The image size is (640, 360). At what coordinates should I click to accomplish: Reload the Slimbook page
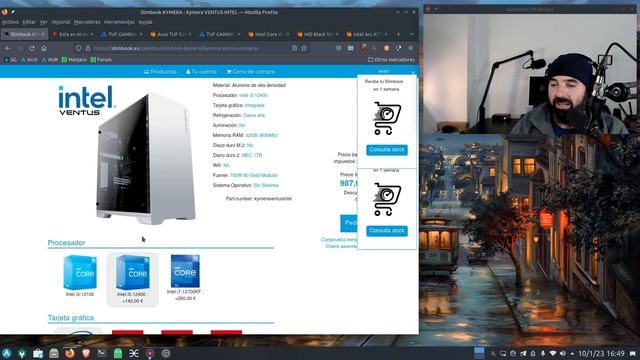tap(32, 48)
